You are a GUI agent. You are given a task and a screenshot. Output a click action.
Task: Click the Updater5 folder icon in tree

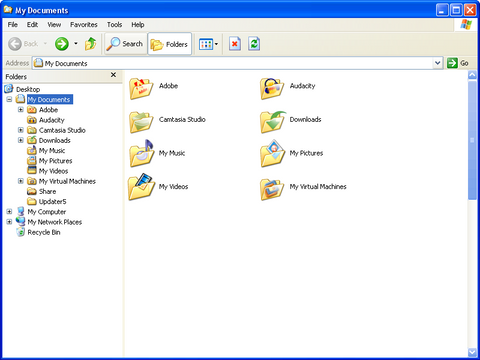32,201
